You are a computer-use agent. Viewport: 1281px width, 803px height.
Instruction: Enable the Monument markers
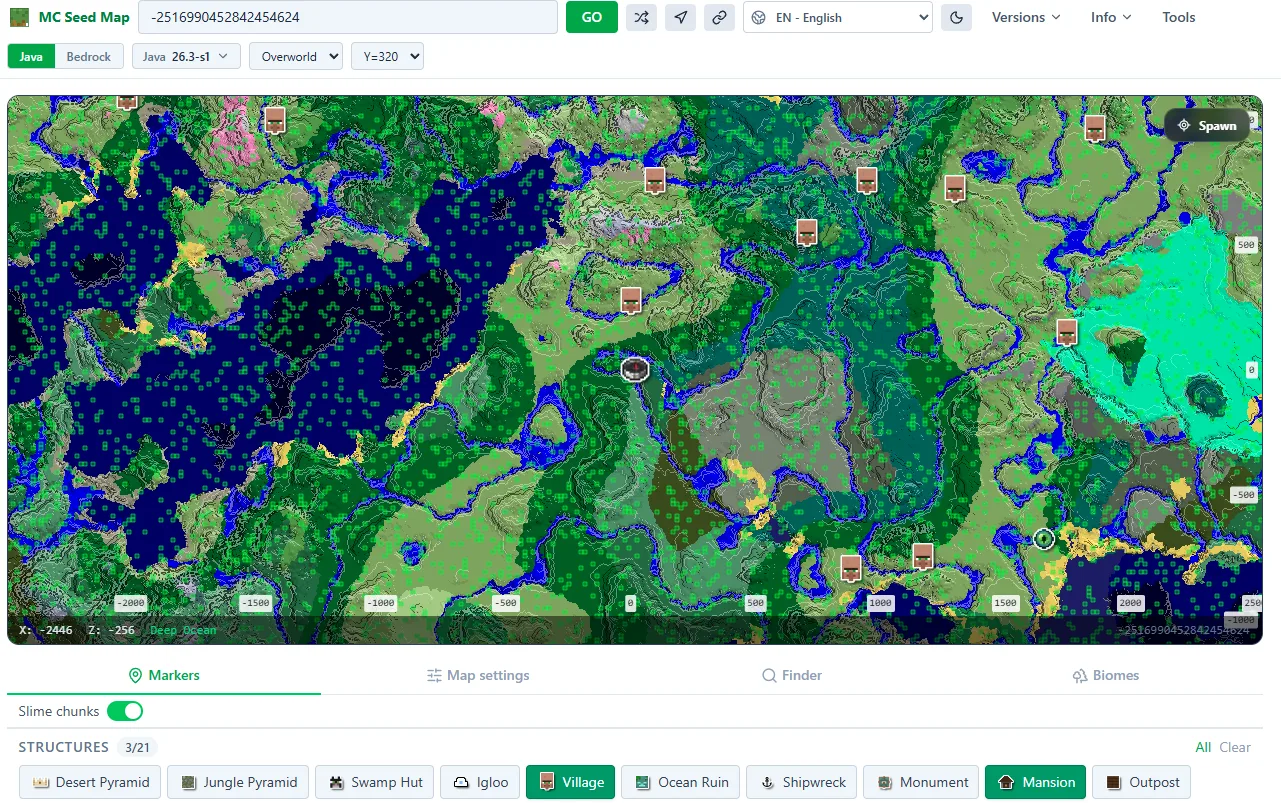921,782
